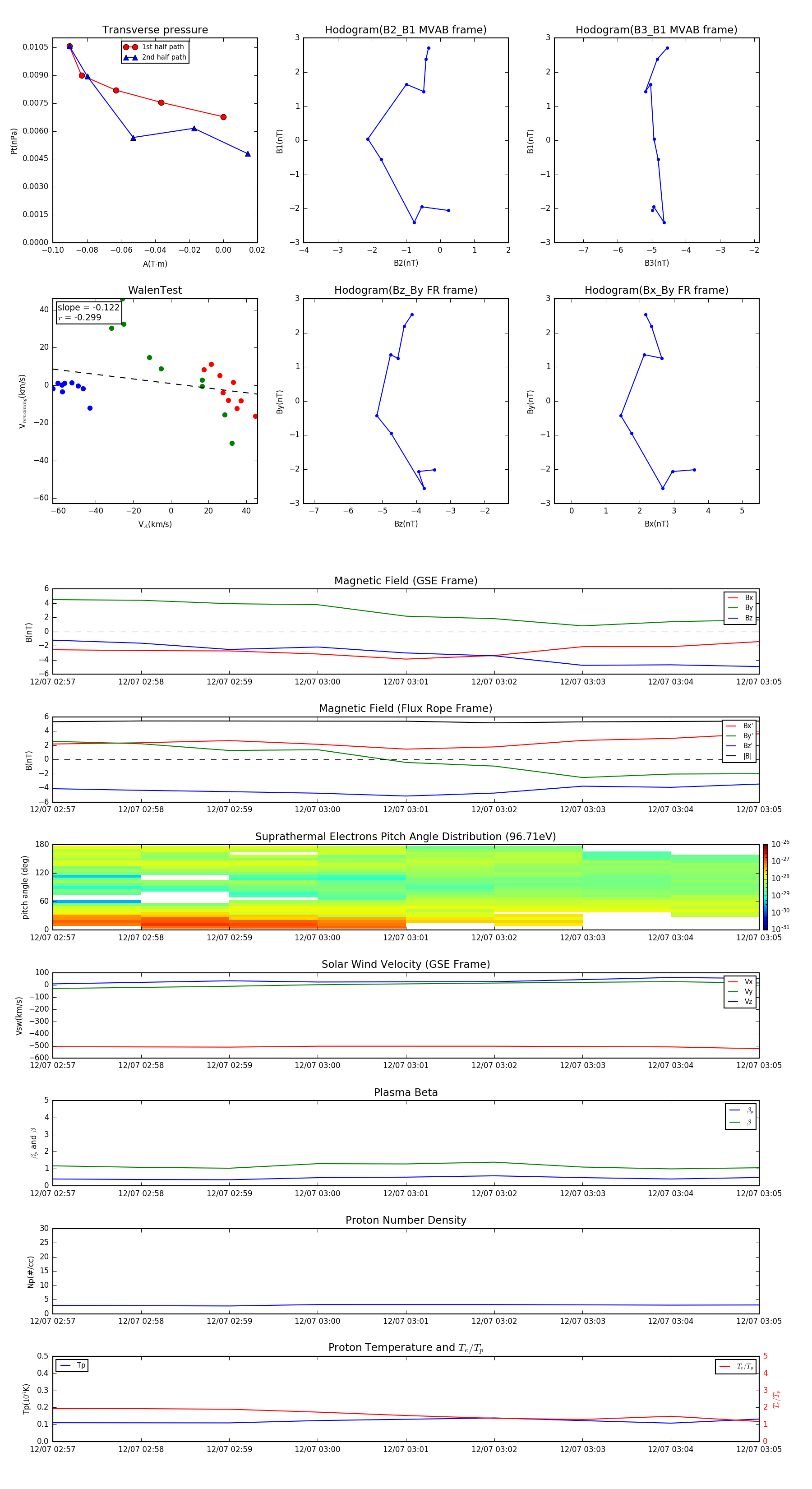Click the 'Hodogram(Bz_By FR frame)' title
The height and width of the screenshot is (1489, 812).
[406, 290]
